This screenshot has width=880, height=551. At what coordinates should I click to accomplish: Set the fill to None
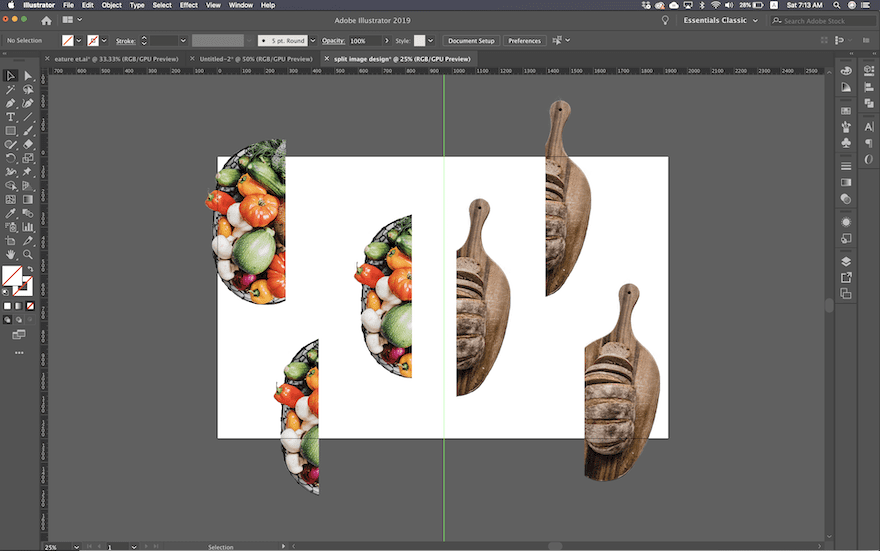(29, 306)
